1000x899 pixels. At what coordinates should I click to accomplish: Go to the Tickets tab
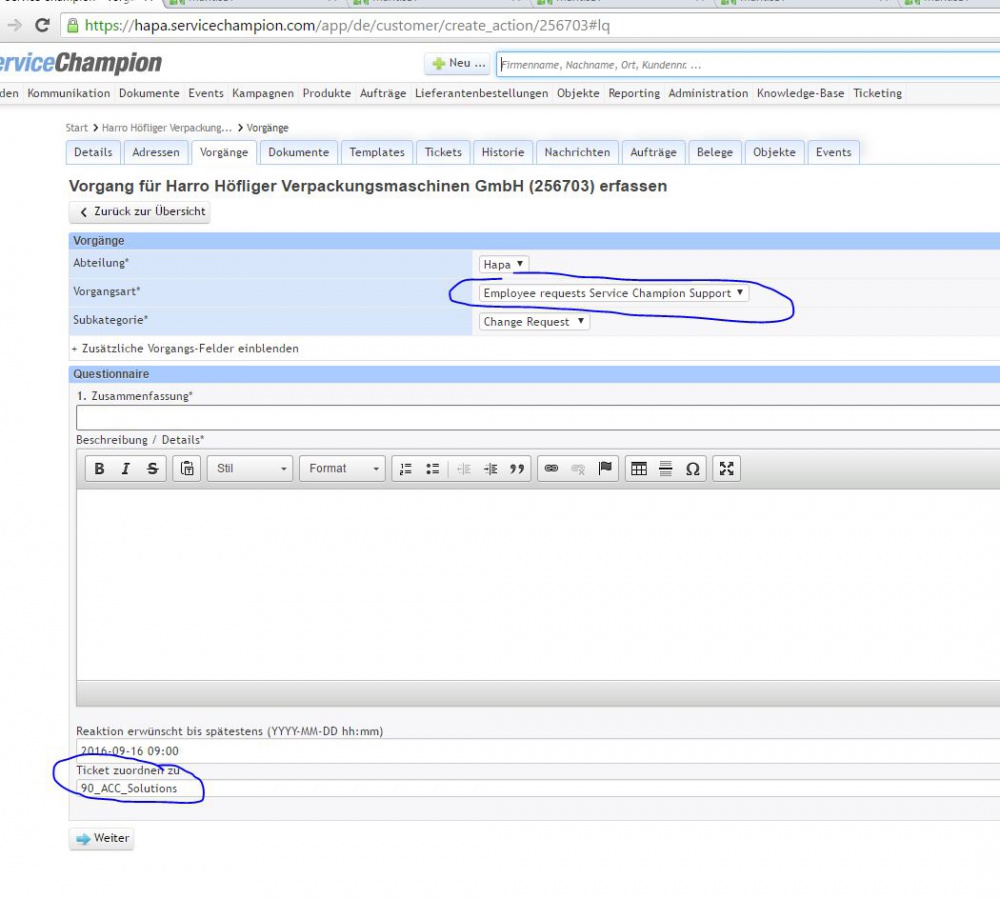pyautogui.click(x=443, y=152)
